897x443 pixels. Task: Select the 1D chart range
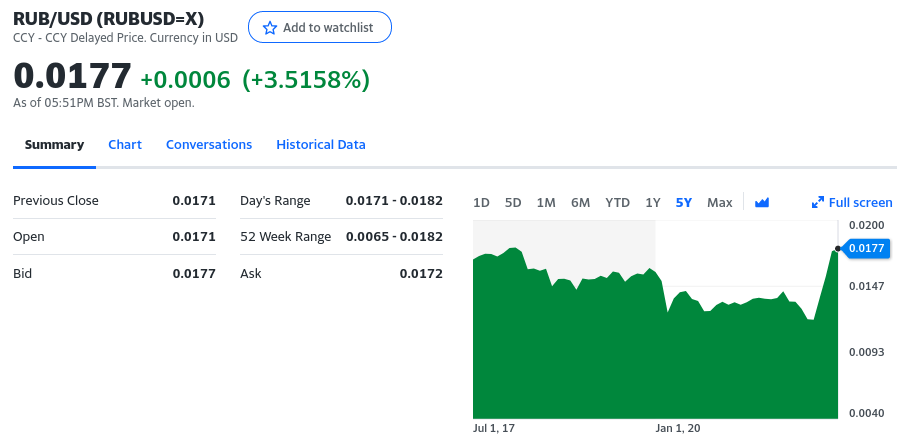(x=482, y=203)
